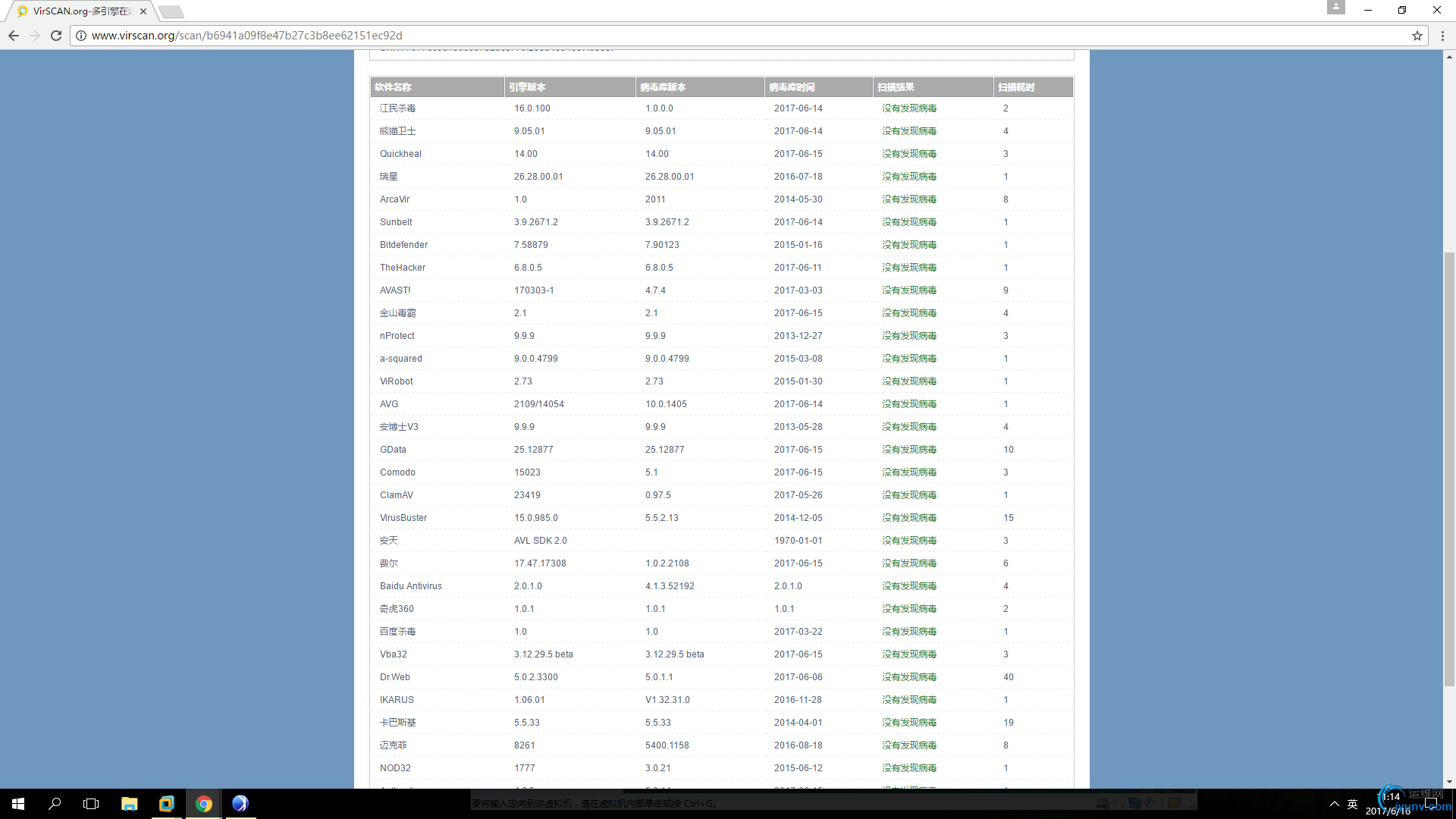The image size is (1456, 819).
Task: Click the a-squared row name
Action: 400,359
